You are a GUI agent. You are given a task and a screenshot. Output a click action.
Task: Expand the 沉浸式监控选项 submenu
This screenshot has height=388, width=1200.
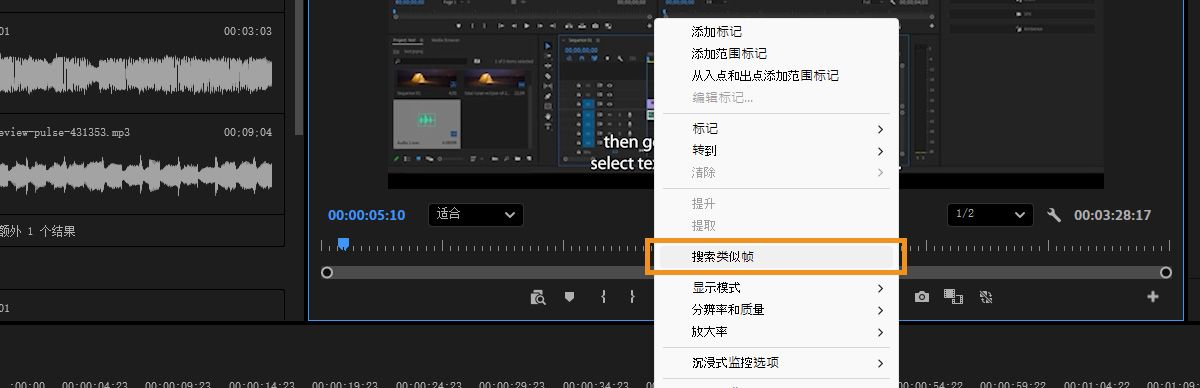[777, 363]
